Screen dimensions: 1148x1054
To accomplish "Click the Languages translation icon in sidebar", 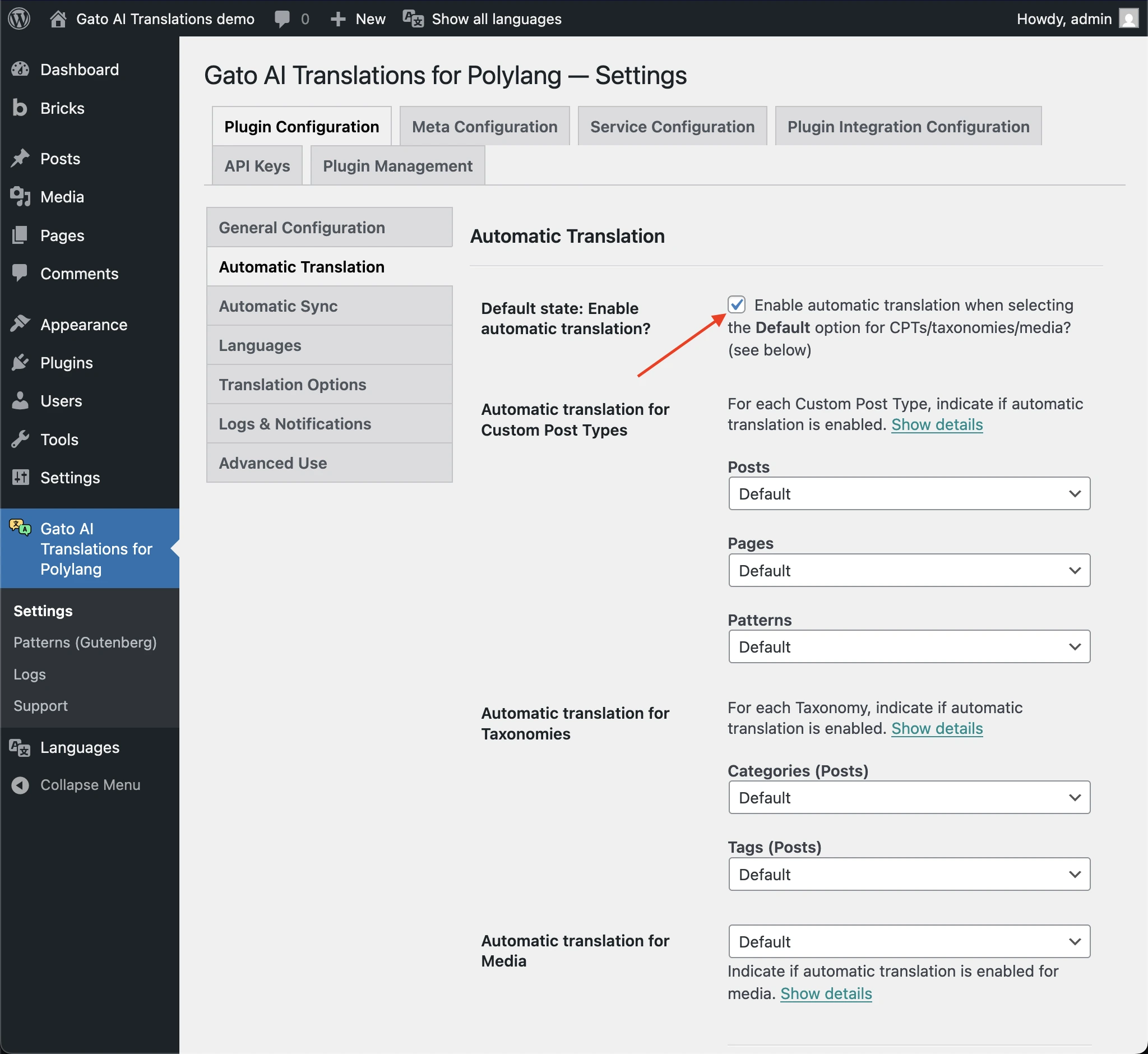I will [19, 747].
